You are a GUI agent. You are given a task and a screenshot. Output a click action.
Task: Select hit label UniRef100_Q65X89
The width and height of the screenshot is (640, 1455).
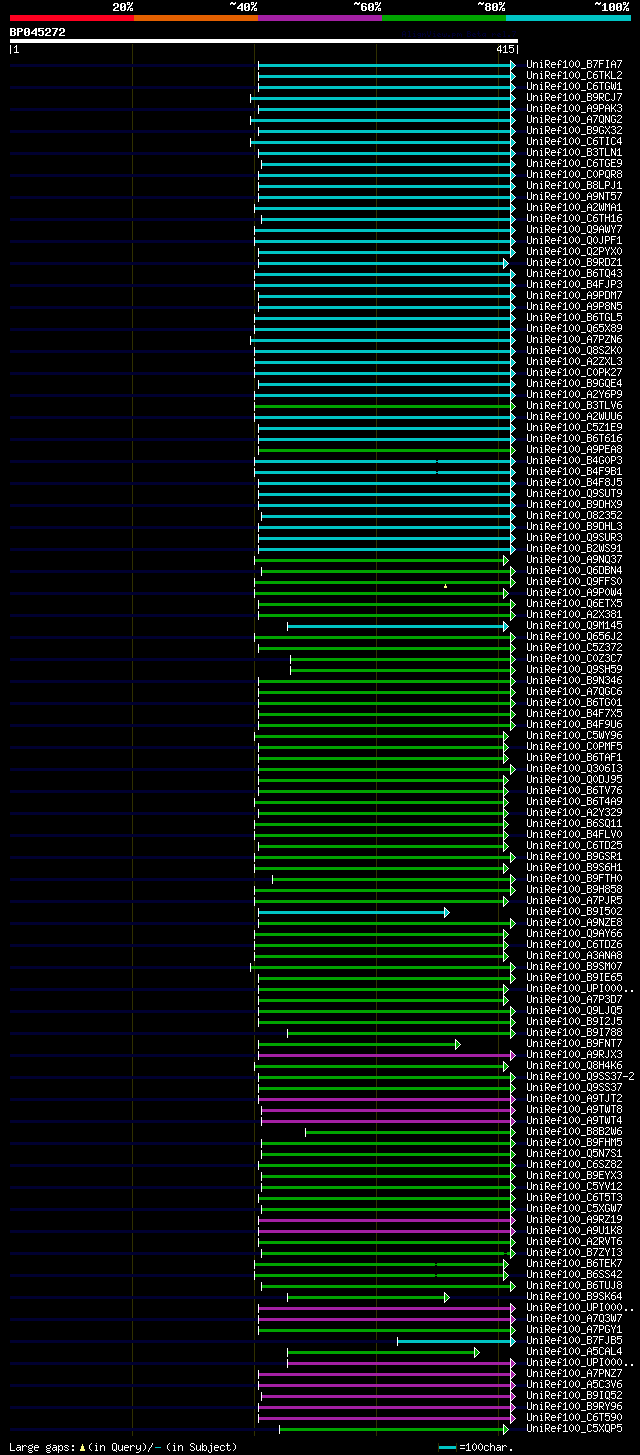pos(573,328)
